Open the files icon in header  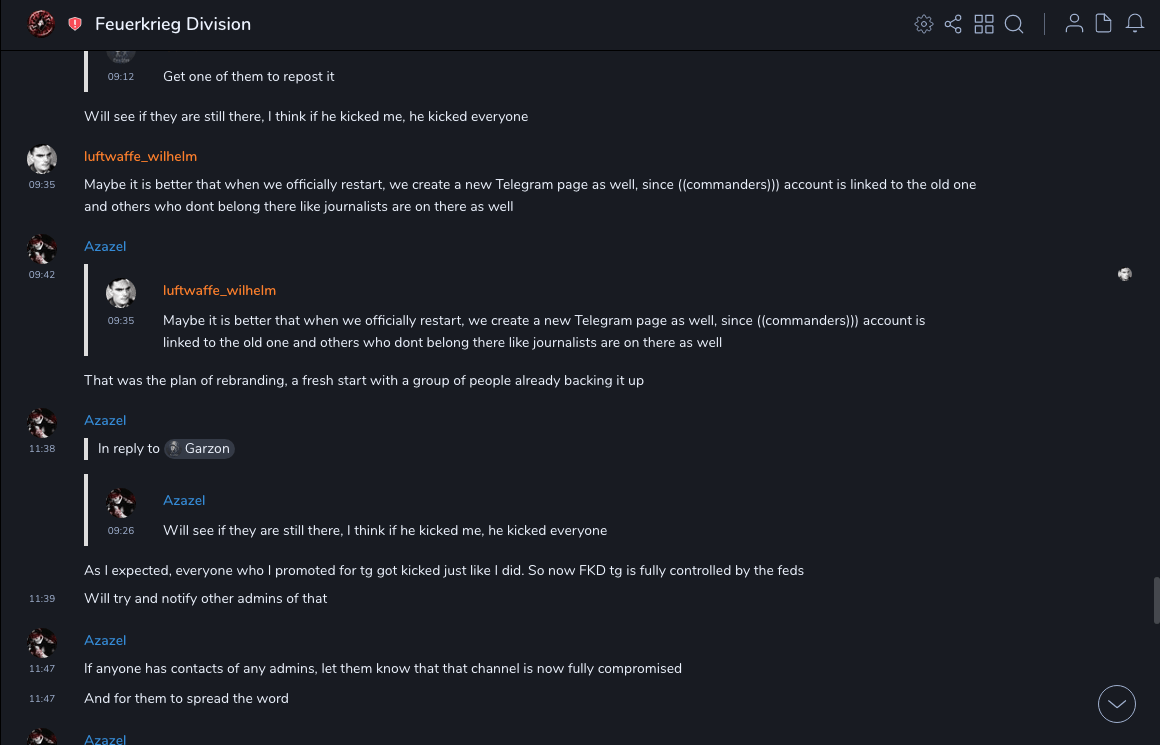click(x=1104, y=24)
